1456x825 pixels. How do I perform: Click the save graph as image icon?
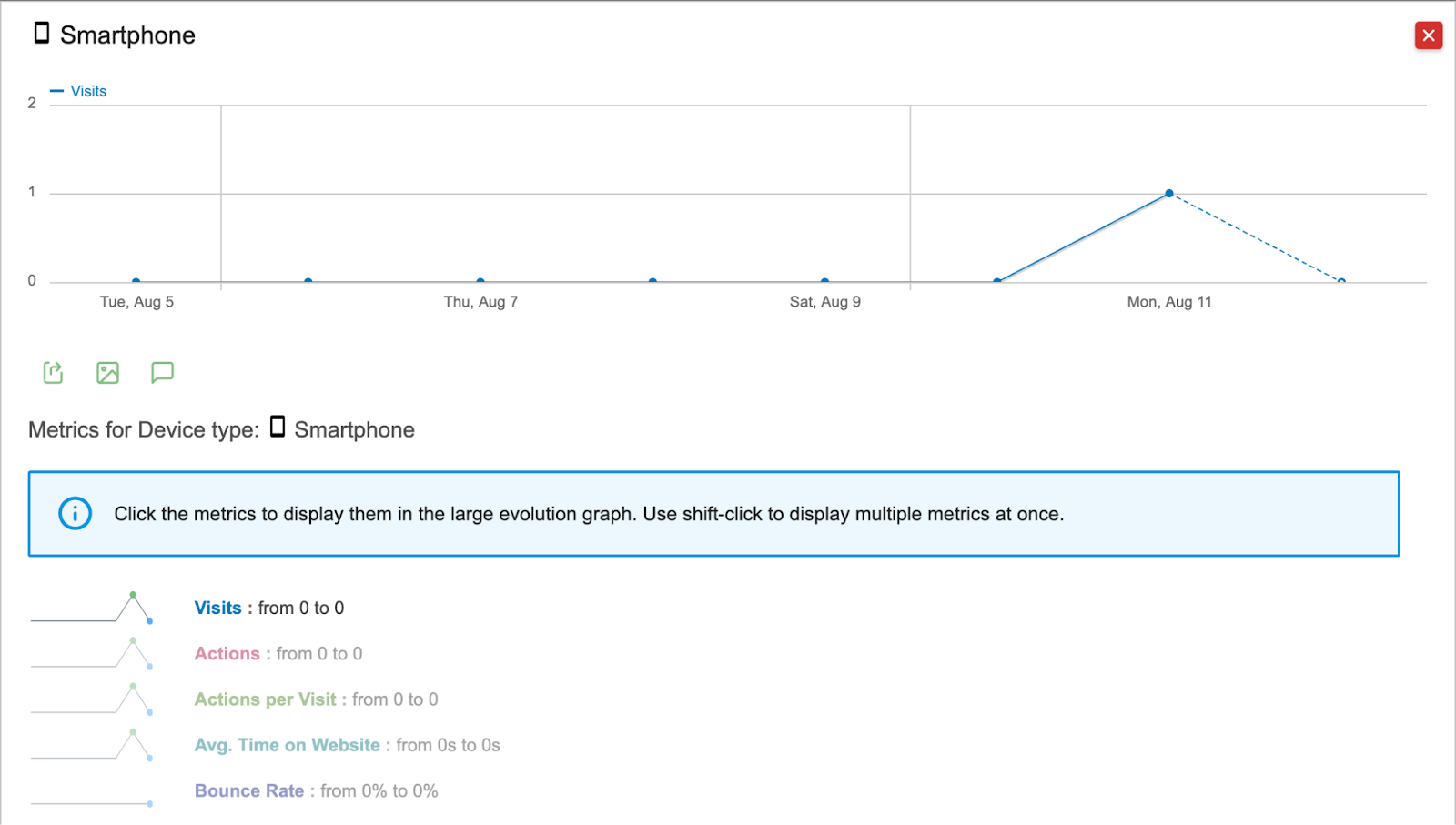click(x=107, y=373)
